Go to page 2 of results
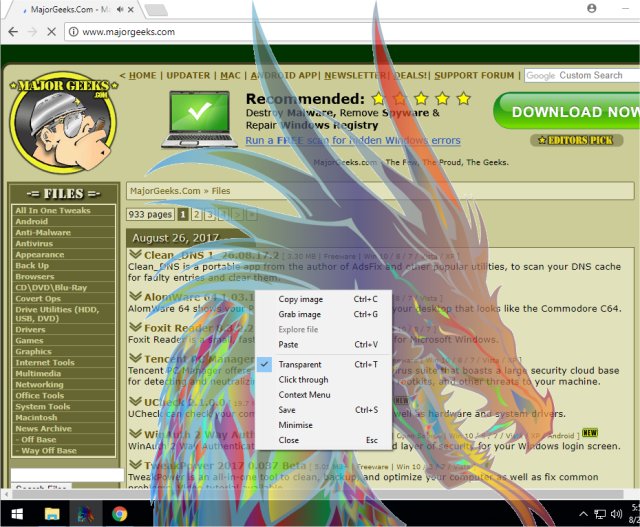Screen dimensions: 640x527 196,214
